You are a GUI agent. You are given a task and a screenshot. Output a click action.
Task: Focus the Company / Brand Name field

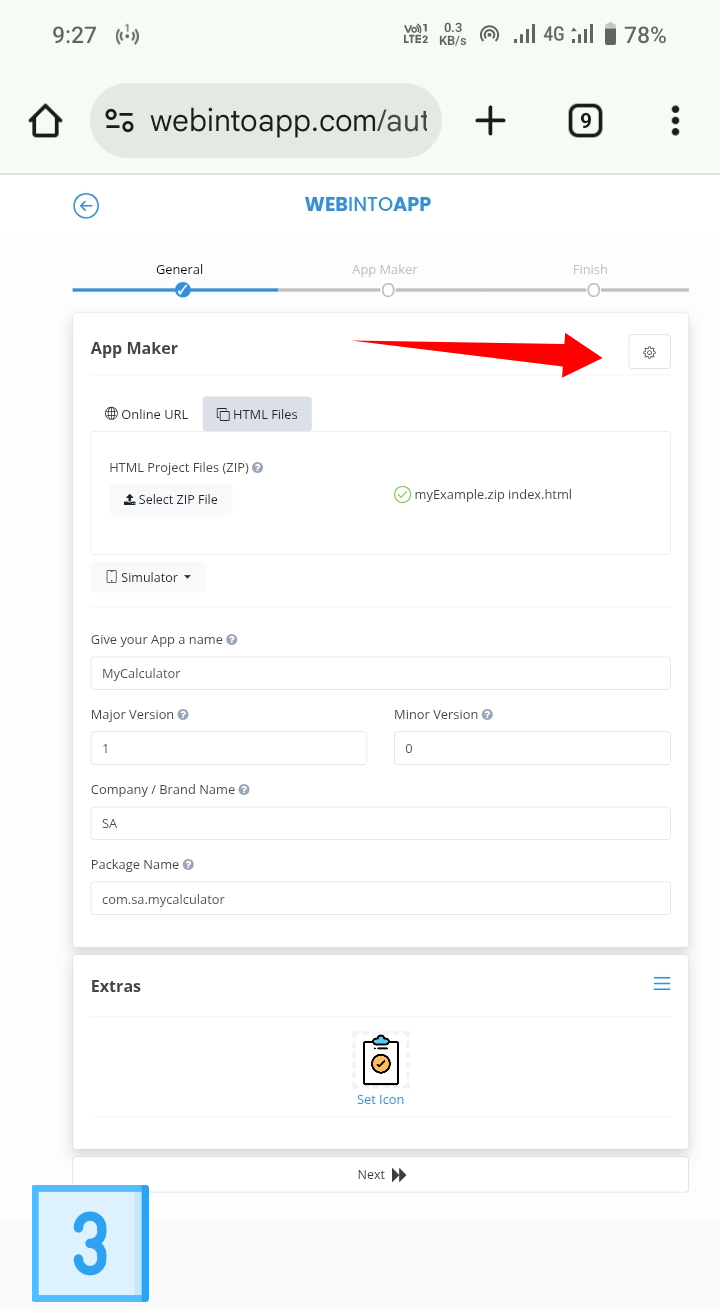click(380, 823)
